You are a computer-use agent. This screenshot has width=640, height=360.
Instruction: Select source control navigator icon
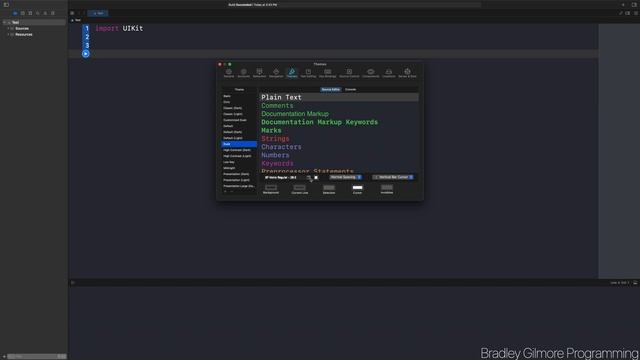(22, 13)
